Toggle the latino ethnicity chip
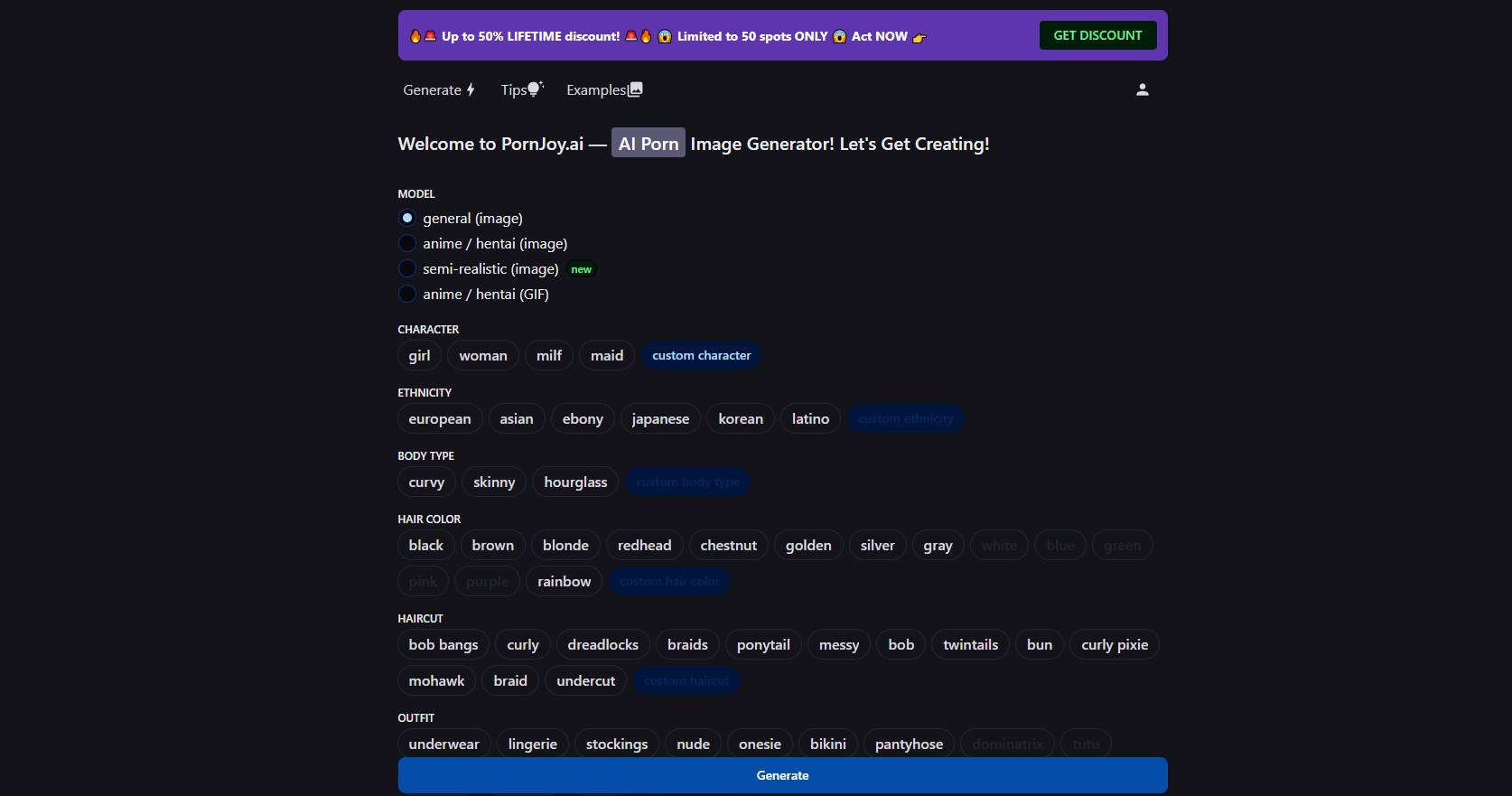 (x=810, y=418)
